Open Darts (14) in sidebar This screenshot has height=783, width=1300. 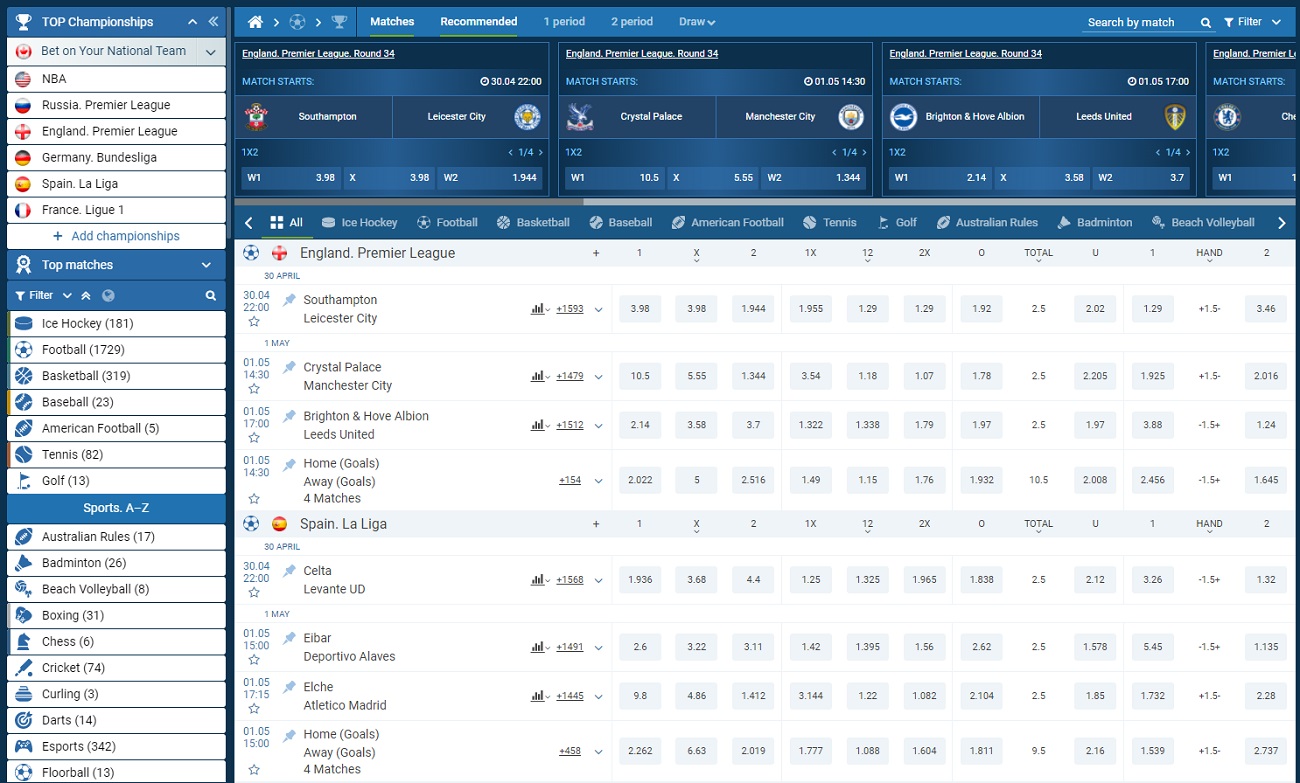click(116, 720)
